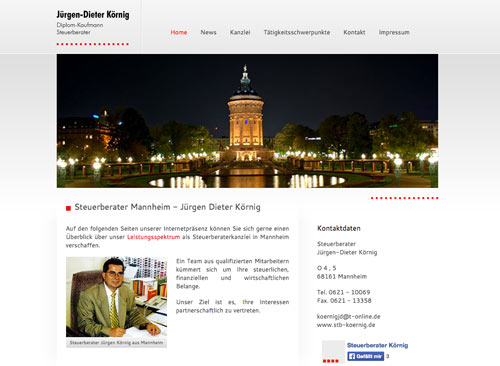
Task: Click the Facebook page profile thumbnail
Action: [x=333, y=351]
